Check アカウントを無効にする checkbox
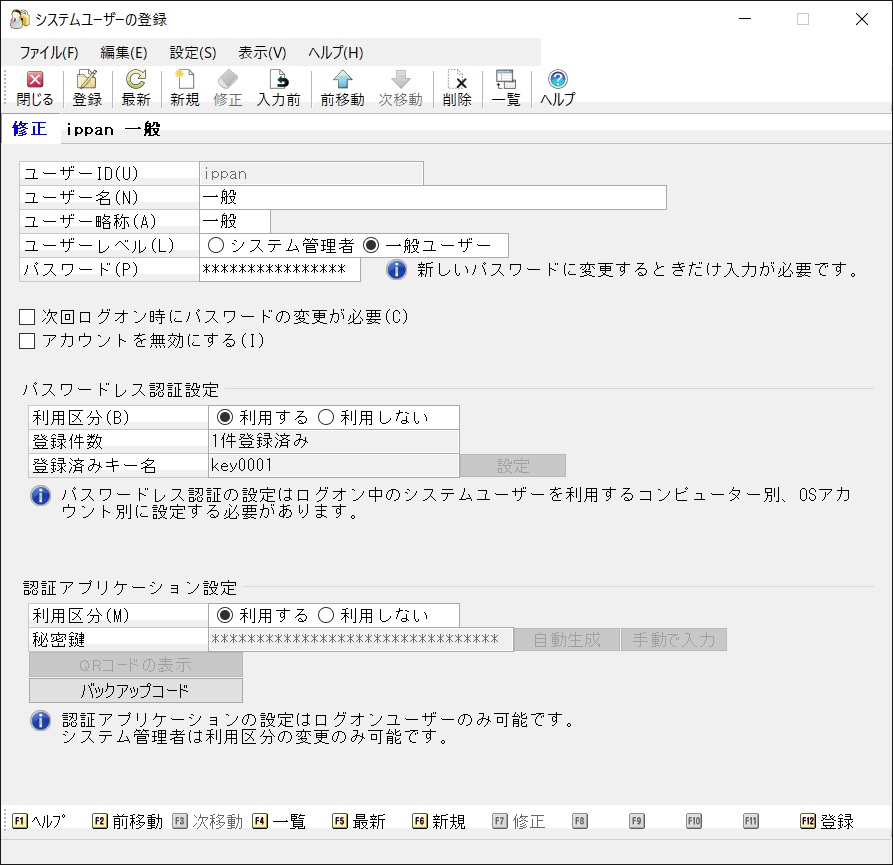894x865 pixels. pos(27,341)
